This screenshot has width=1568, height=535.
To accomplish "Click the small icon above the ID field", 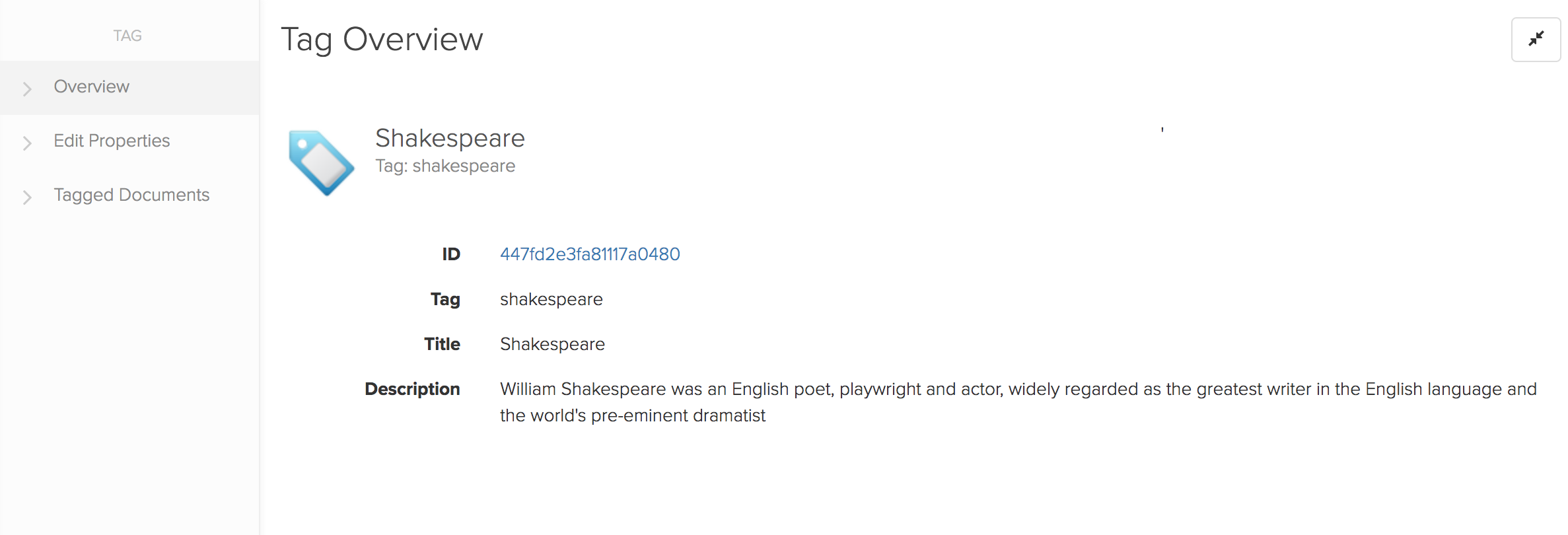I will pyautogui.click(x=1162, y=131).
